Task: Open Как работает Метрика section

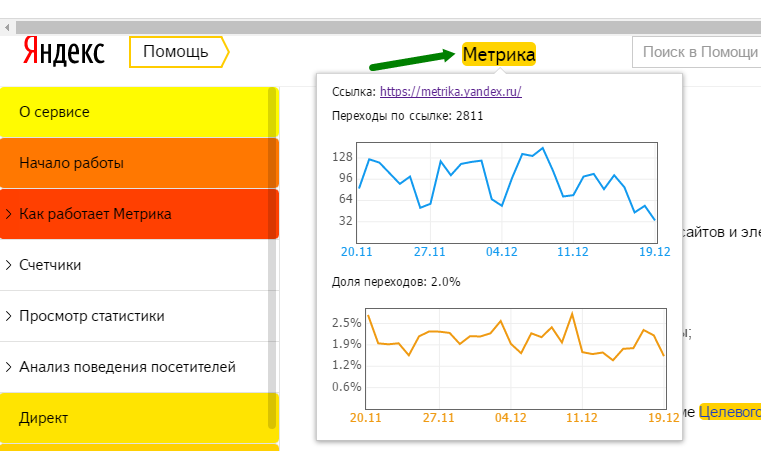Action: (139, 214)
